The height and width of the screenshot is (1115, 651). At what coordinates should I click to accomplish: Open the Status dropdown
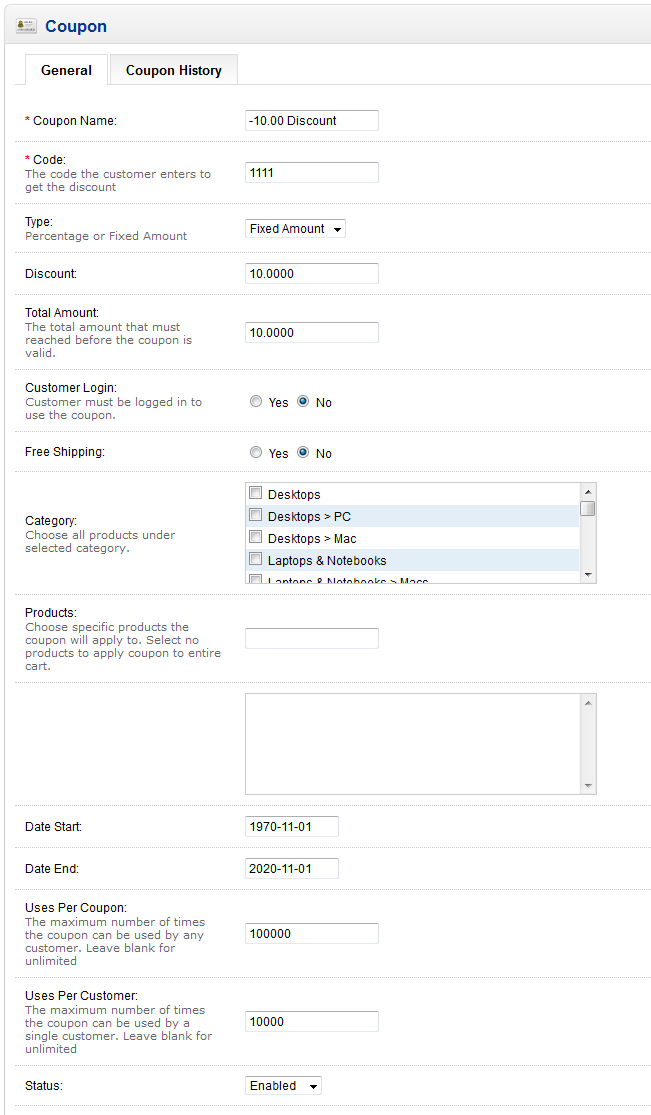[x=283, y=1086]
